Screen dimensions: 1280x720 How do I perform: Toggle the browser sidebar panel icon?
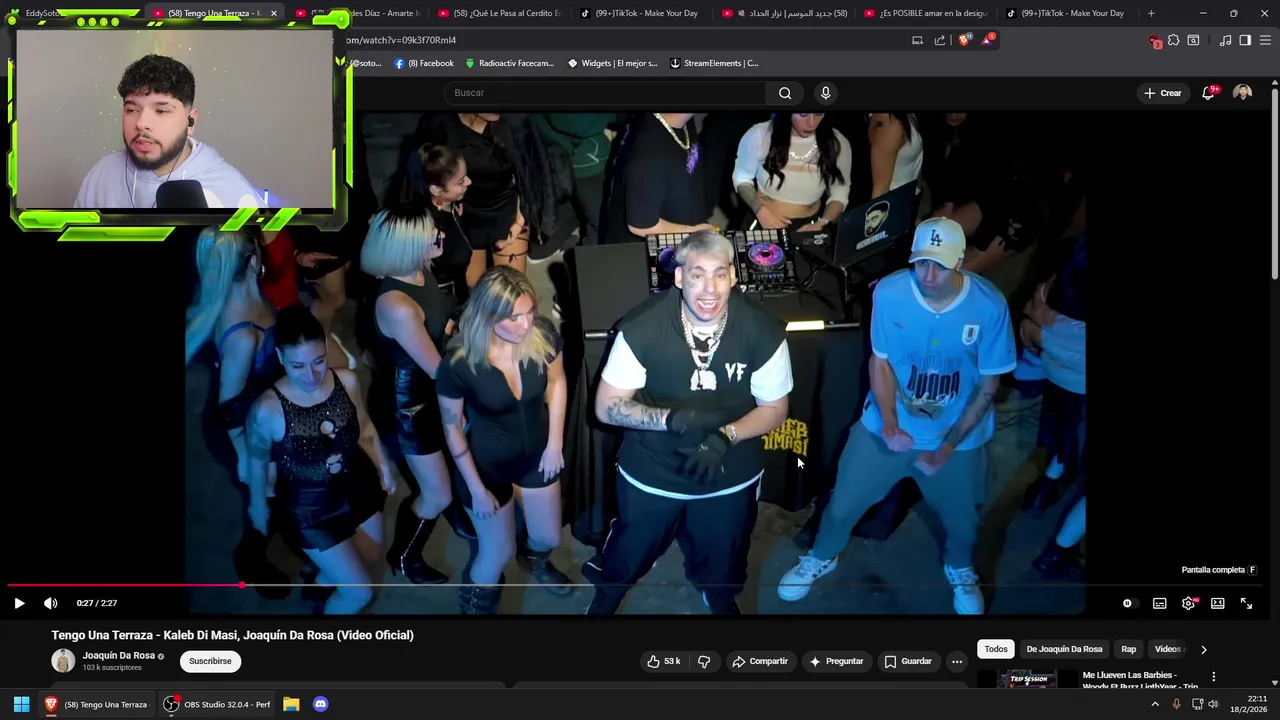point(1245,40)
